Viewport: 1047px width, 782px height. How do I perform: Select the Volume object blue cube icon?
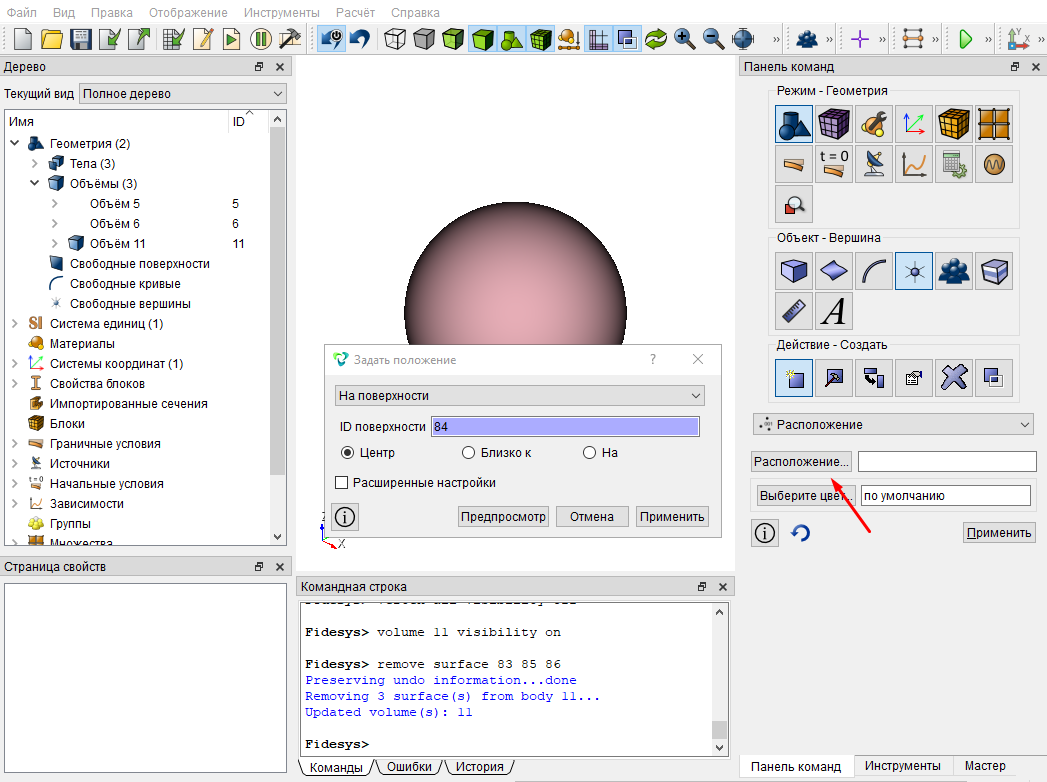click(x=794, y=270)
